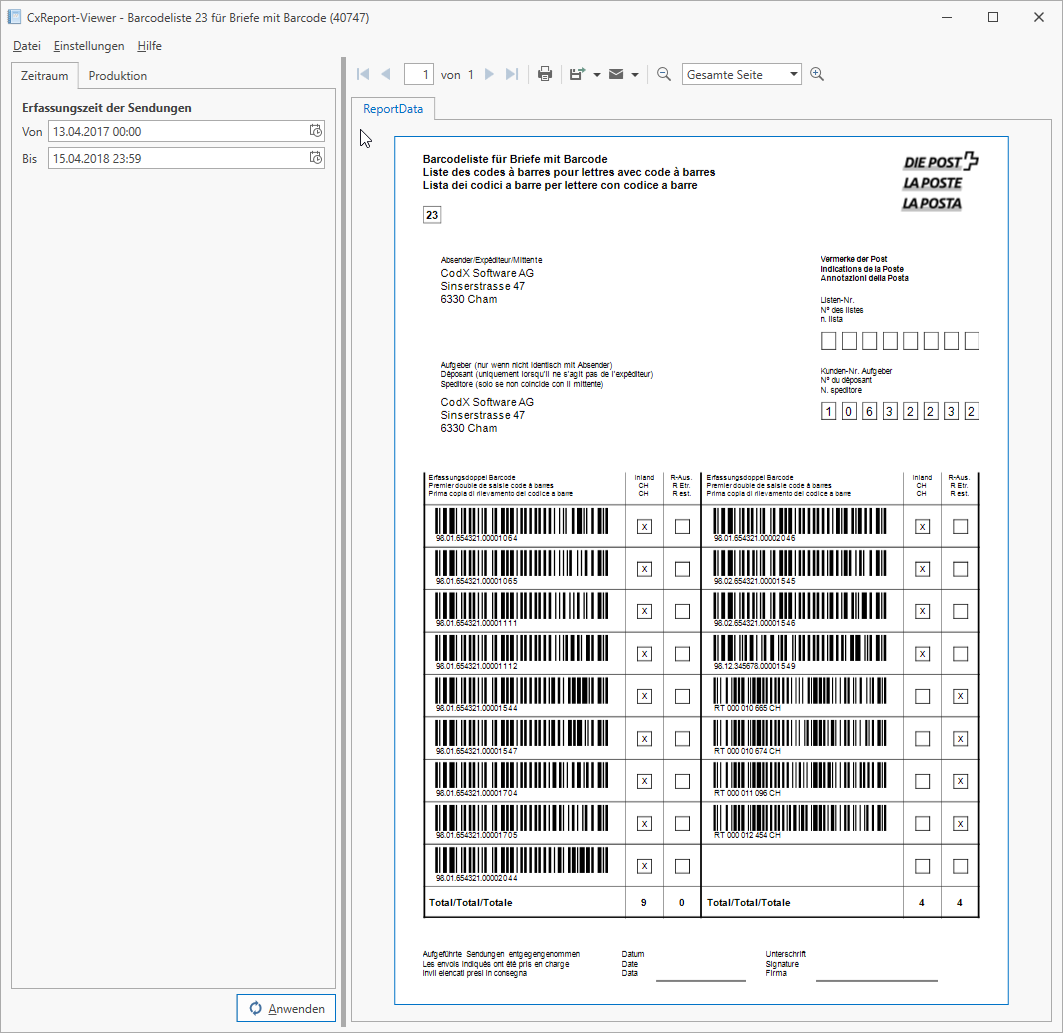The image size is (1063, 1033).
Task: Go to the next report page
Action: coord(489,75)
